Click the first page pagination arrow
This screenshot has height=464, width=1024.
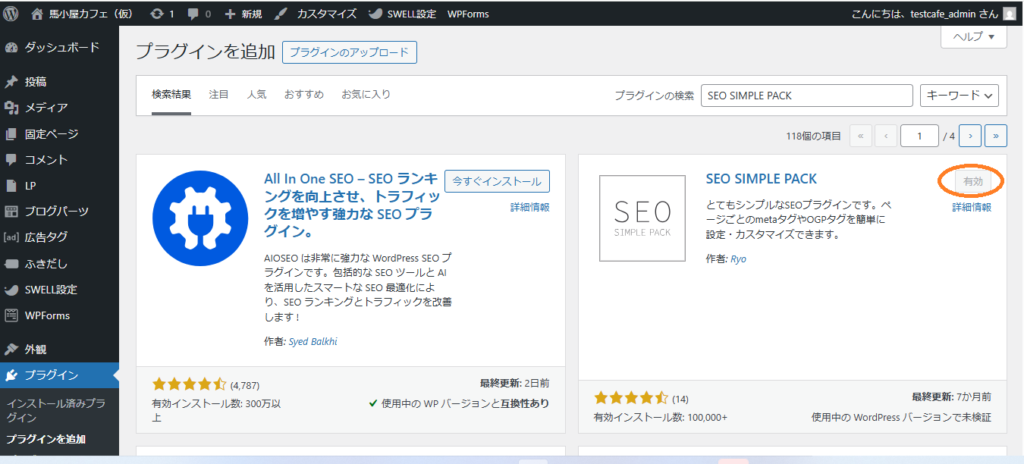859,136
